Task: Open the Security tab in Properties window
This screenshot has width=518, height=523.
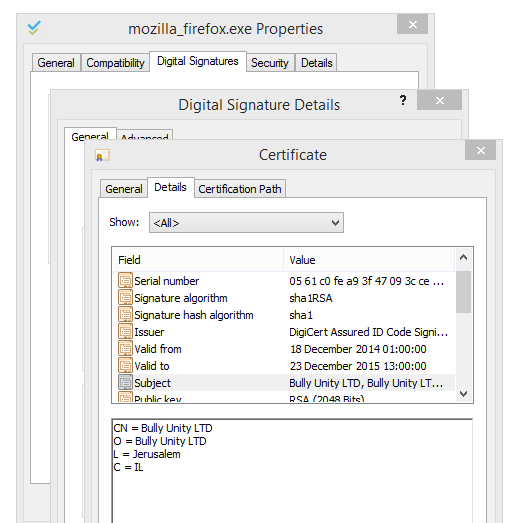Action: [x=270, y=63]
